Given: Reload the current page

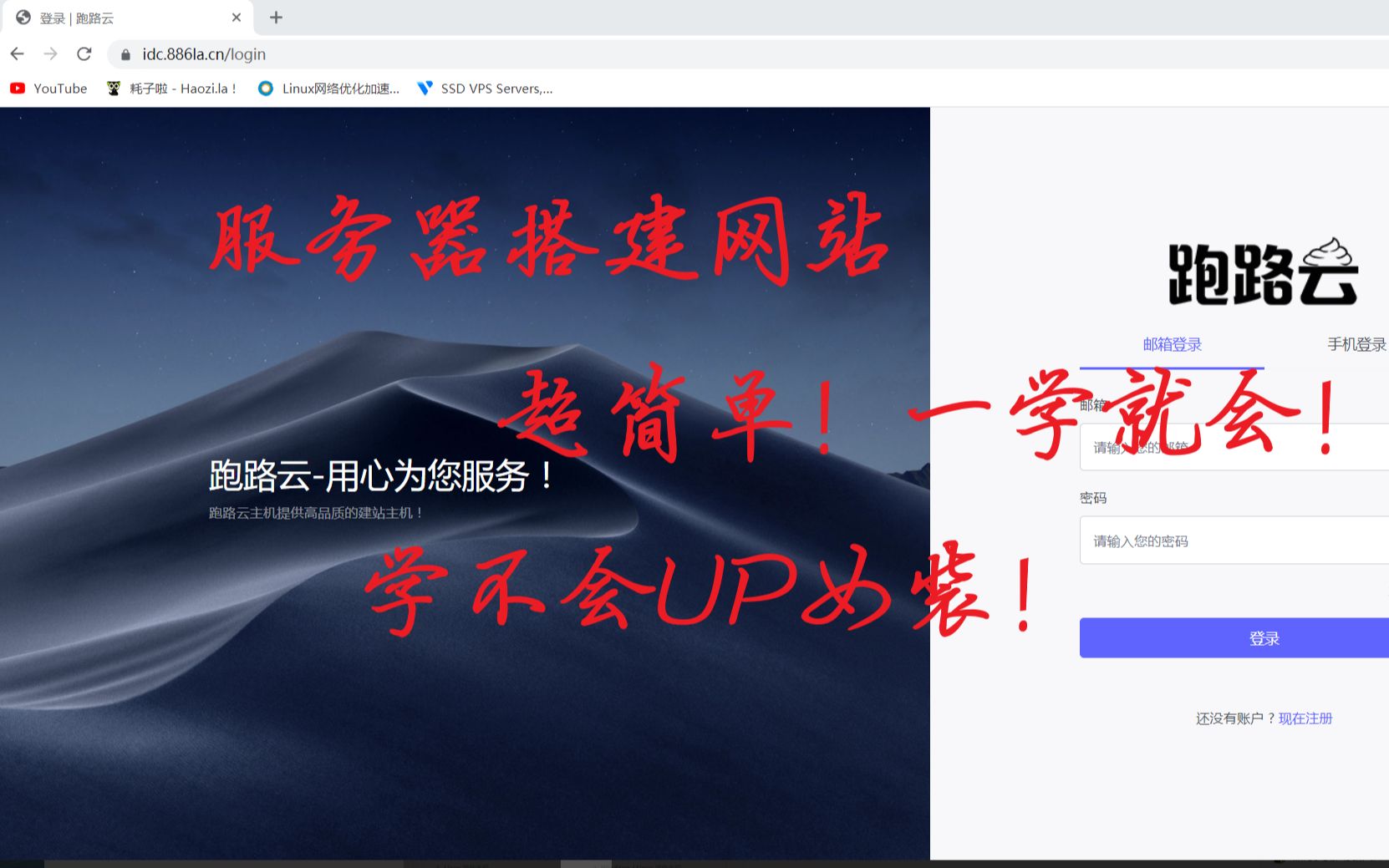Looking at the screenshot, I should point(84,53).
